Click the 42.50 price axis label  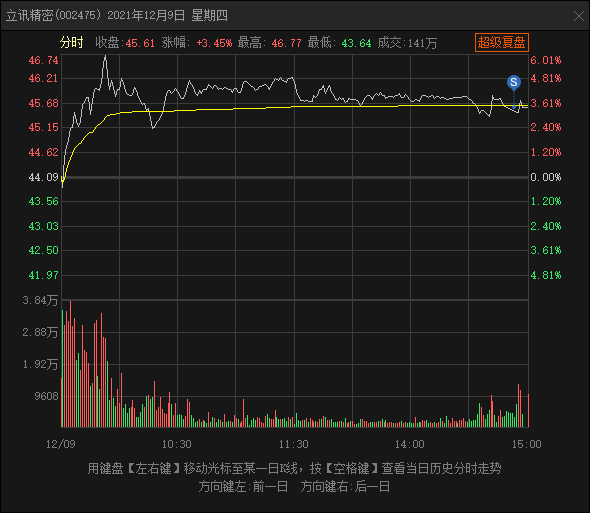(44, 250)
